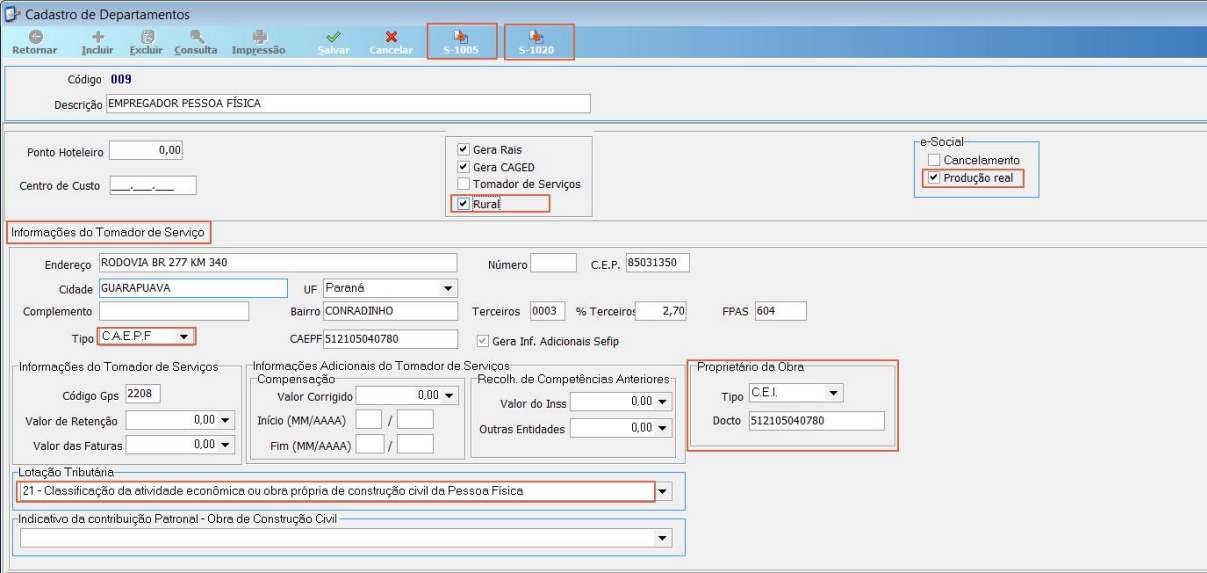Toggle Gera Inf. Adicionais Sefip checkbox

point(484,341)
